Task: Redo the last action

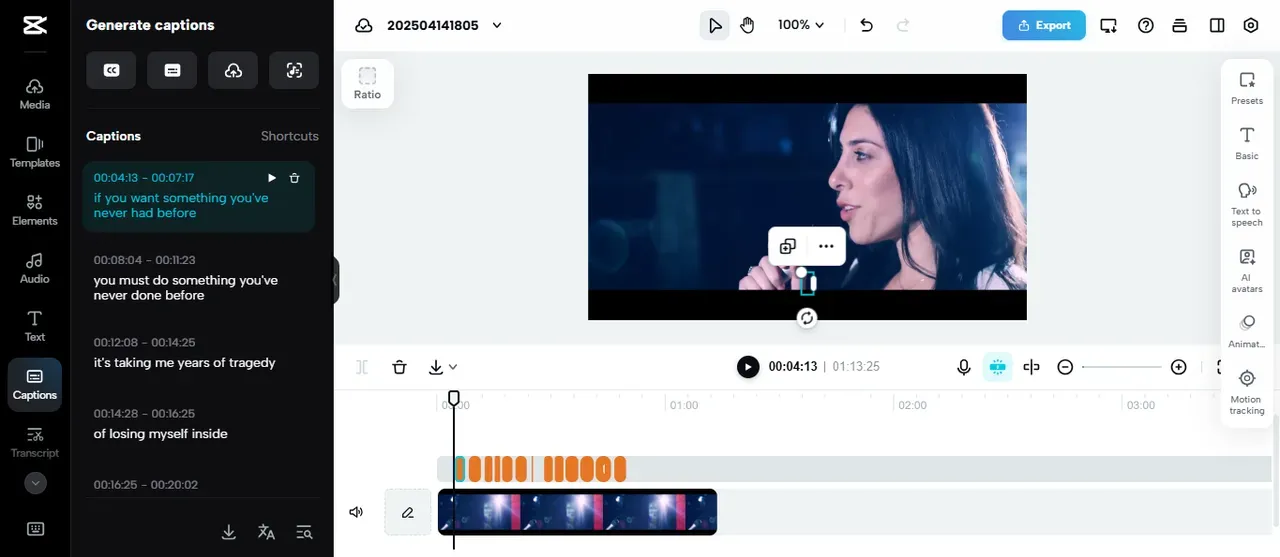Action: [x=903, y=25]
